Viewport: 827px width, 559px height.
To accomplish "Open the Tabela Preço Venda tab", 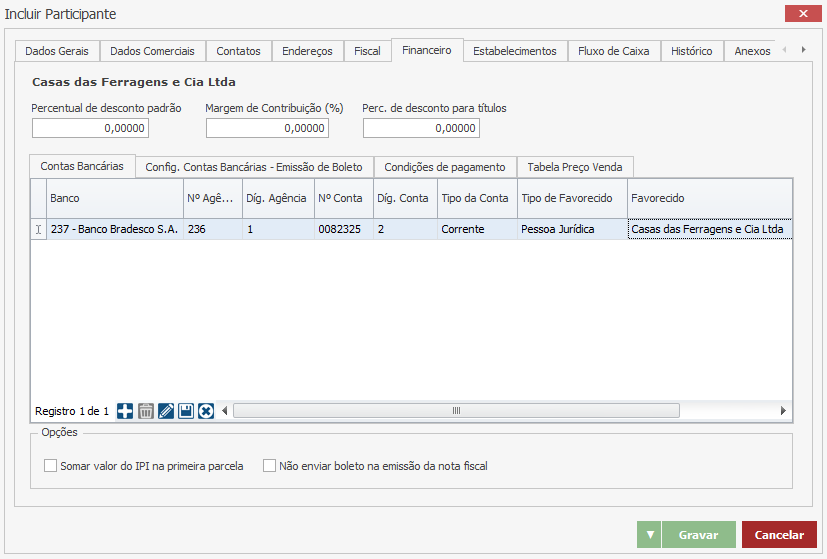I will point(574,167).
